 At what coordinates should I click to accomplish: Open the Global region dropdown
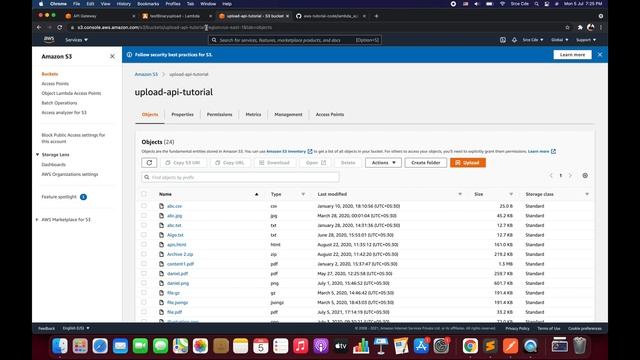(x=559, y=40)
